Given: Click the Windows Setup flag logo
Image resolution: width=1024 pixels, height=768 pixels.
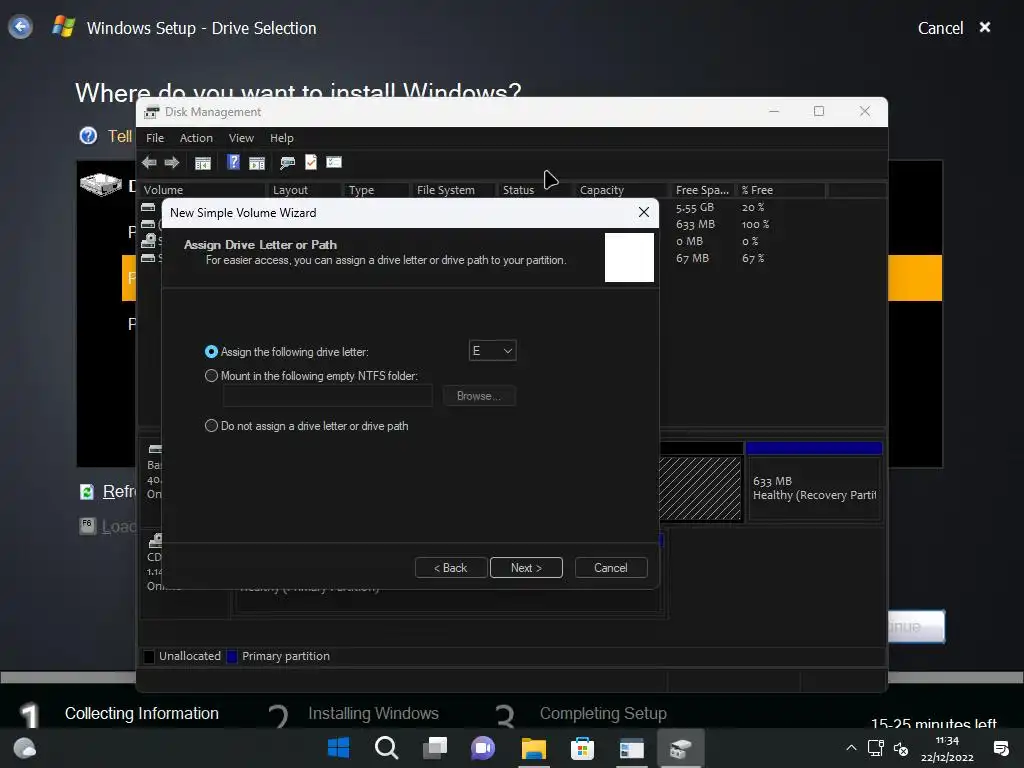Looking at the screenshot, I should point(63,26).
